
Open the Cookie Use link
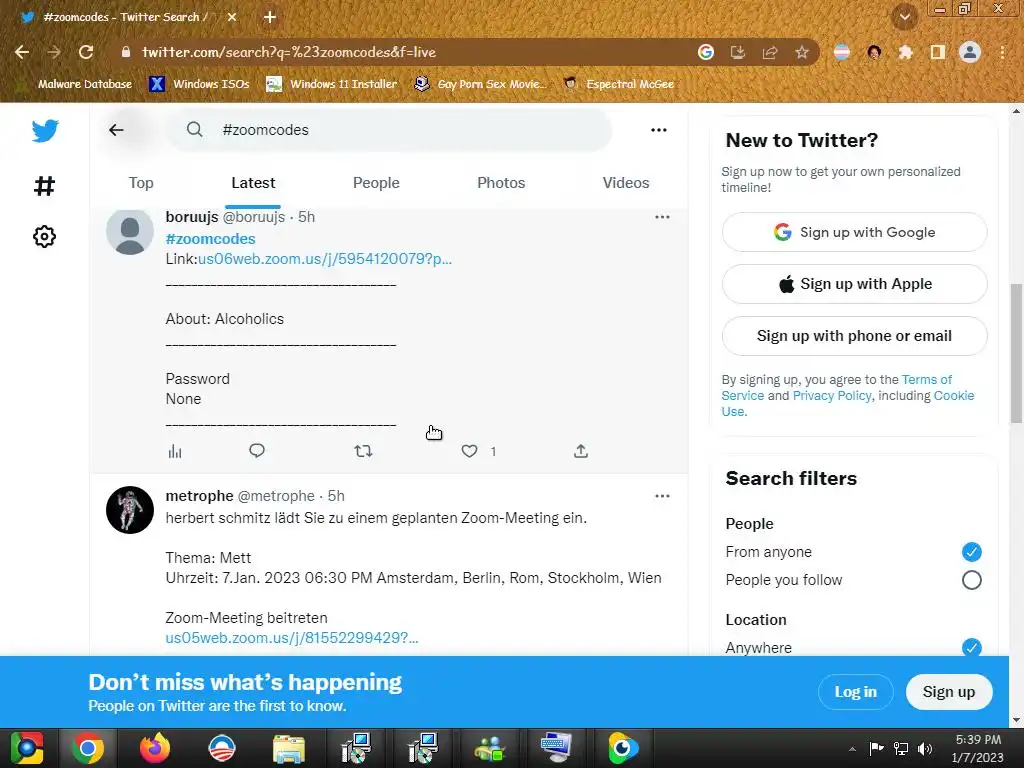click(x=953, y=396)
